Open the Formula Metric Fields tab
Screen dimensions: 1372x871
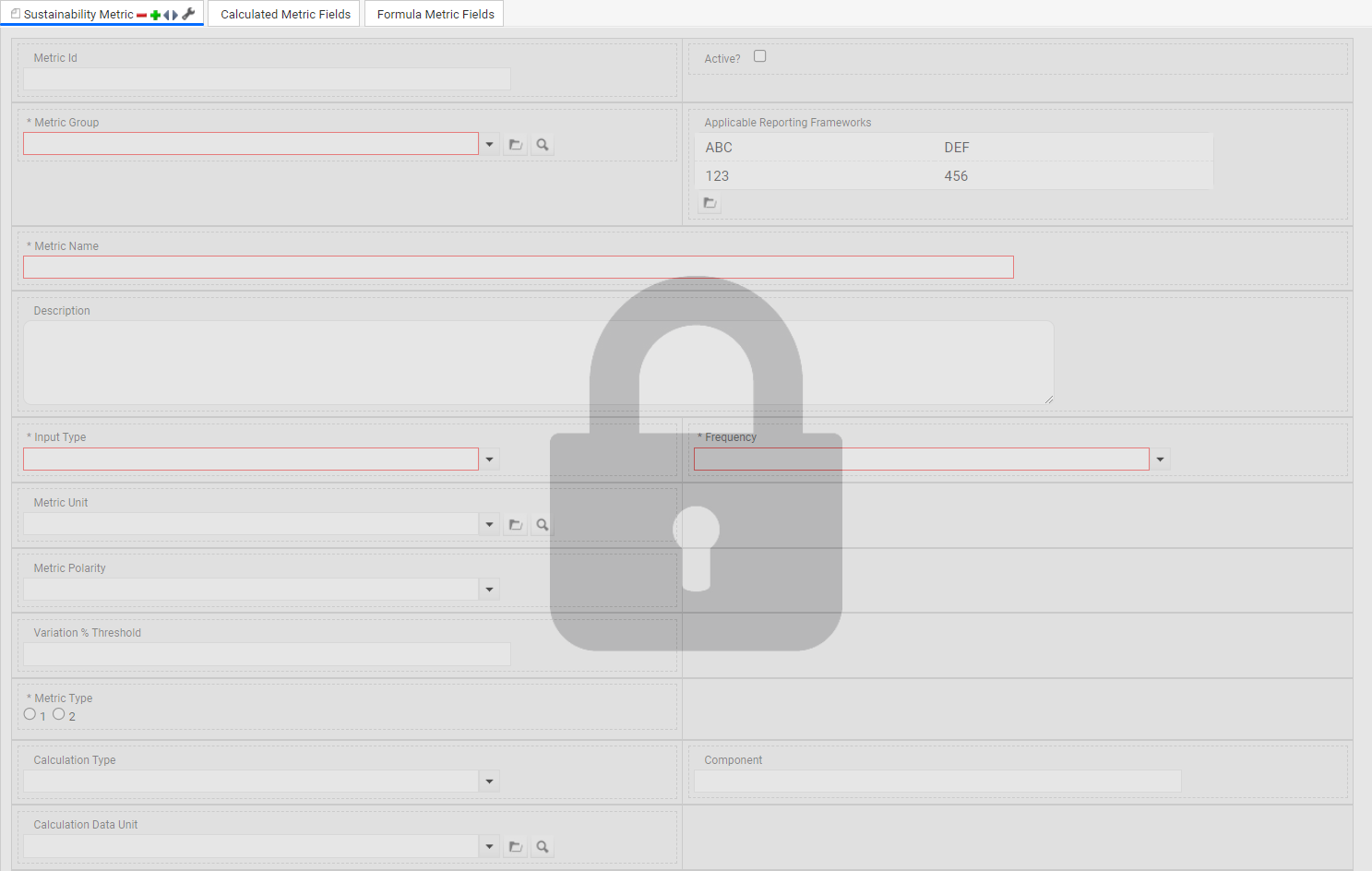click(434, 13)
